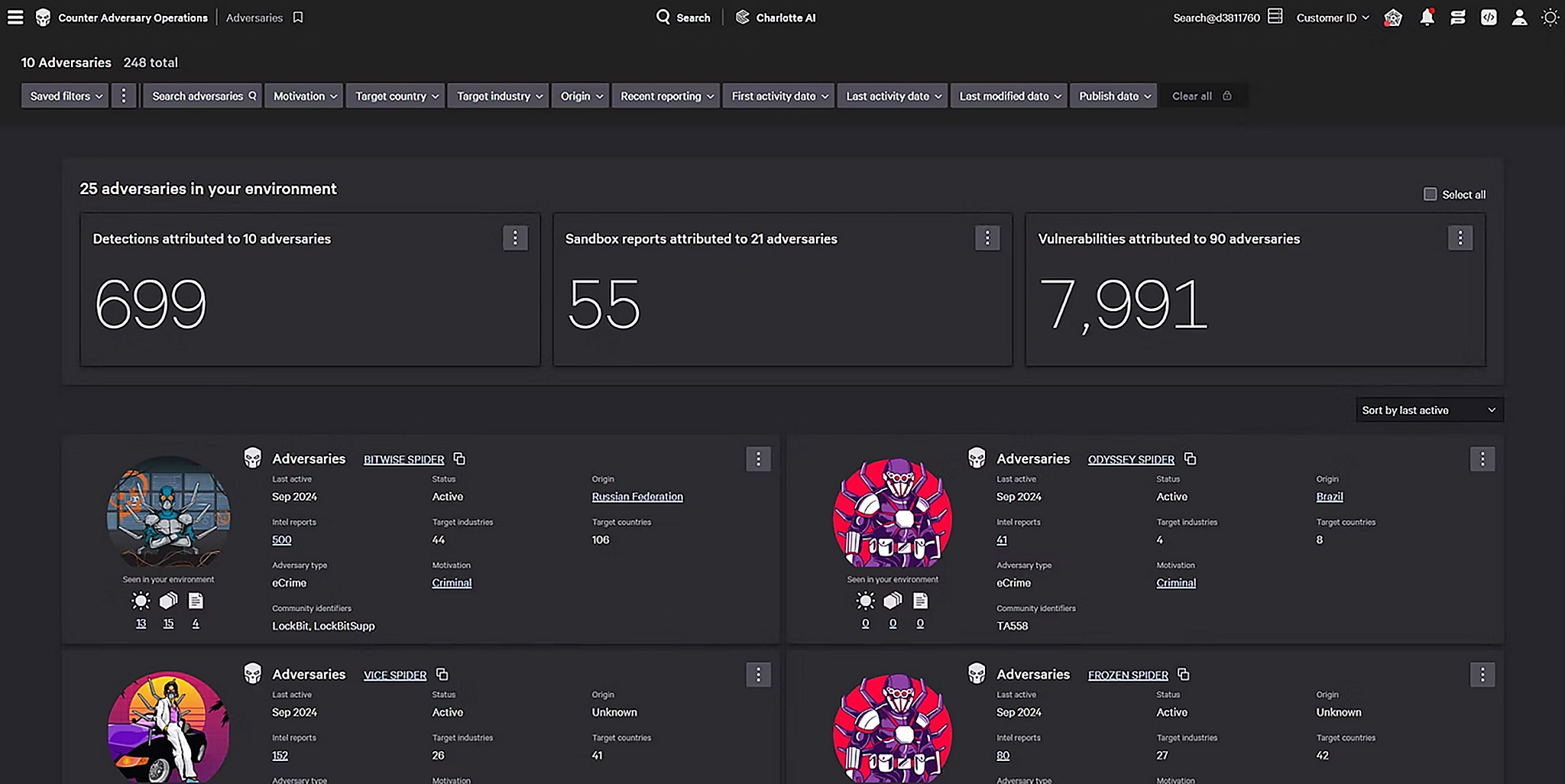1565x784 pixels.
Task: Click Russian Federation origin link
Action: 637,497
